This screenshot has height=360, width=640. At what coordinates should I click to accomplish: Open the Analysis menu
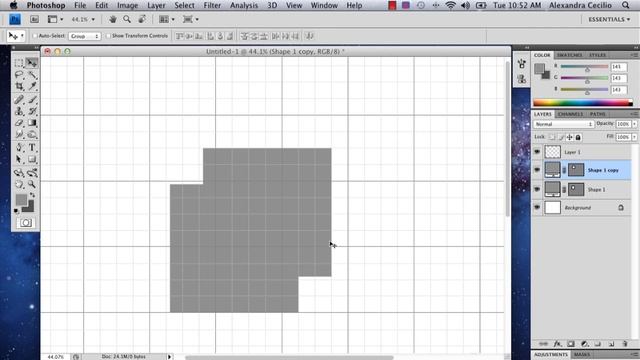pyautogui.click(x=244, y=5)
